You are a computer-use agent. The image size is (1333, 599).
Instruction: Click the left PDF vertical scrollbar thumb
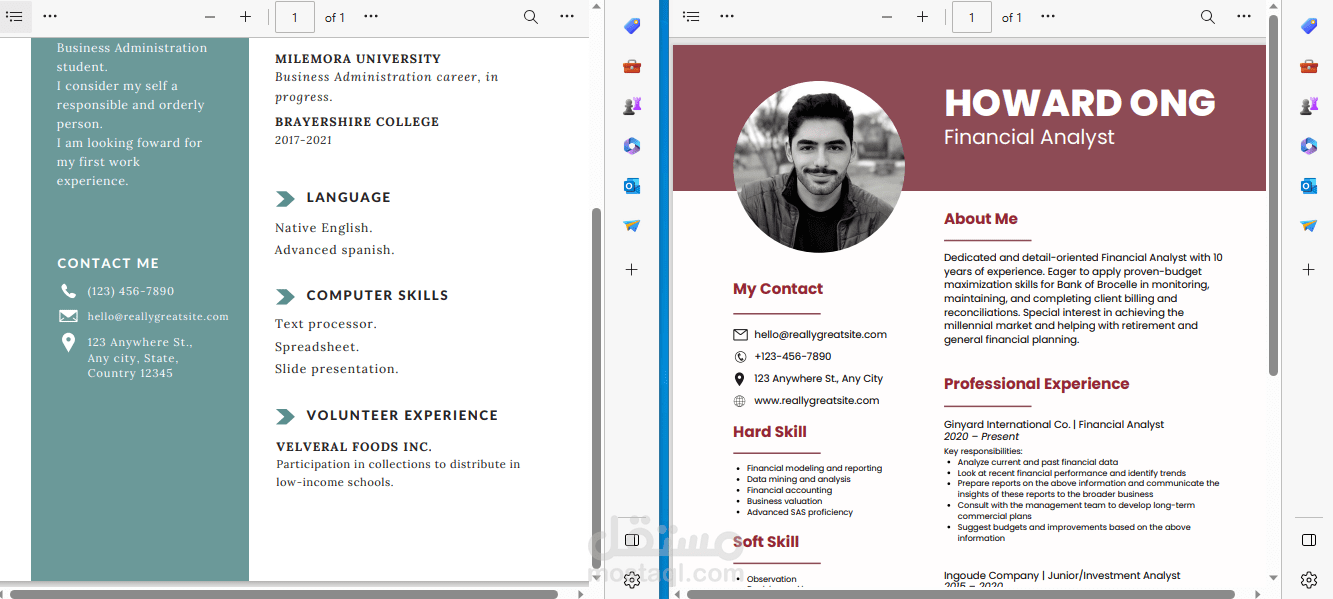(x=597, y=387)
